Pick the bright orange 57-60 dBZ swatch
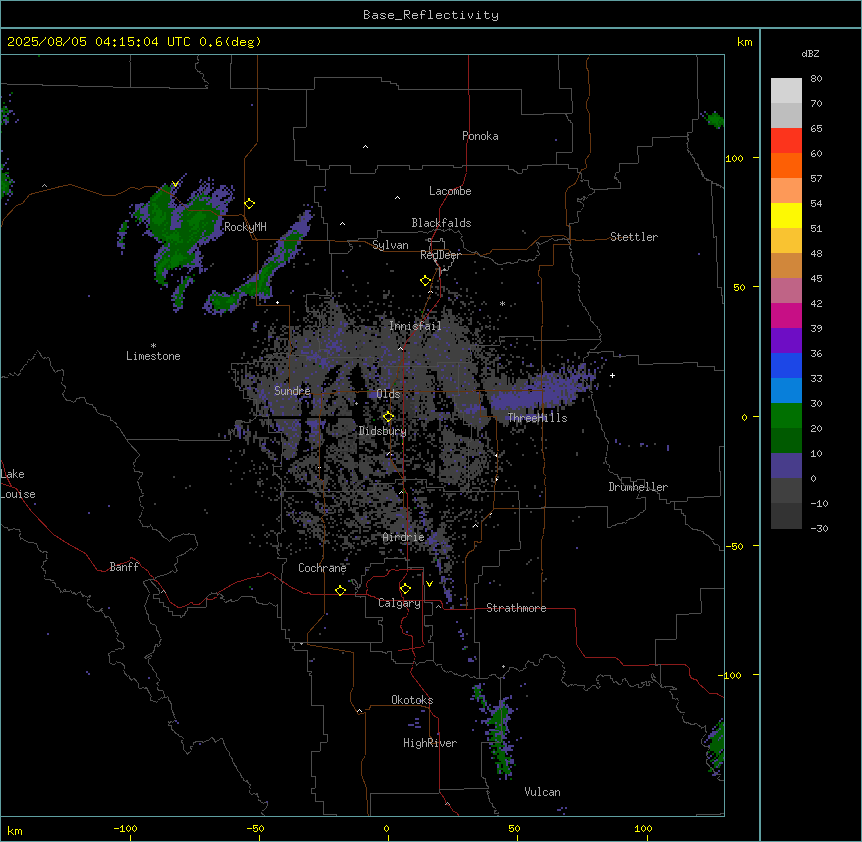Screen dimensions: 862x842 [x=786, y=165]
